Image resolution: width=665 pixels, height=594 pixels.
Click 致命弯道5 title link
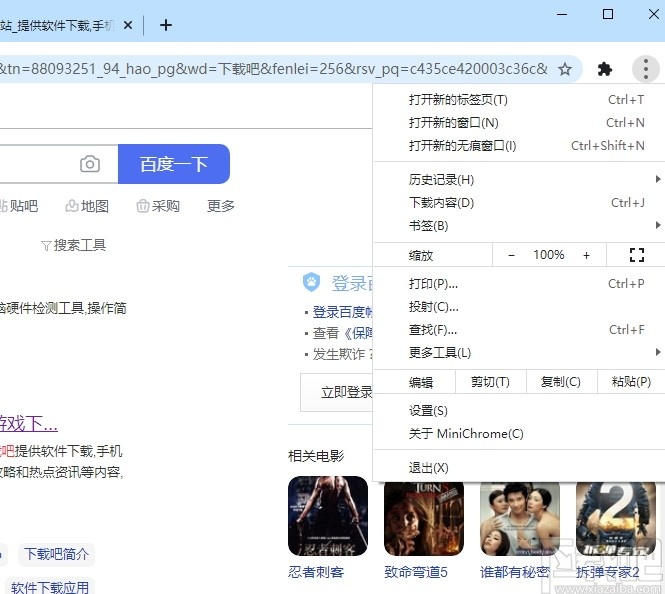pyautogui.click(x=416, y=572)
